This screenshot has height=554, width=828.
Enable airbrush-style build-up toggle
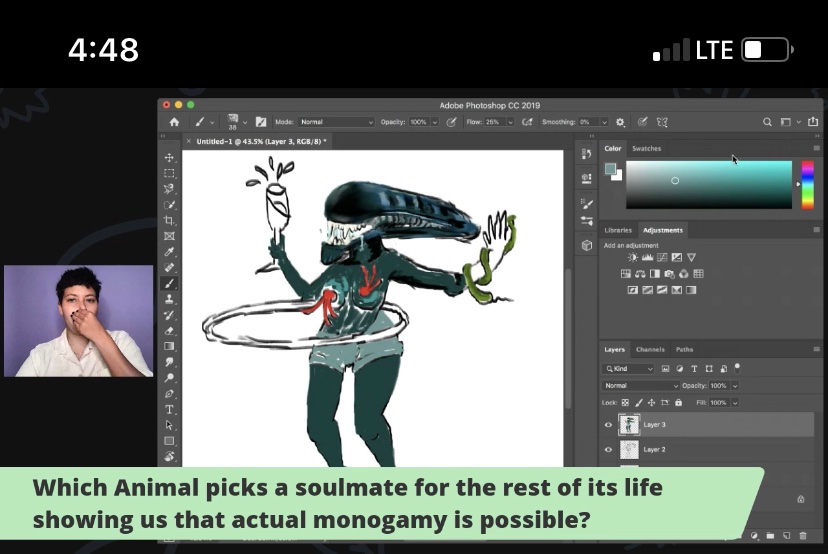[x=526, y=122]
